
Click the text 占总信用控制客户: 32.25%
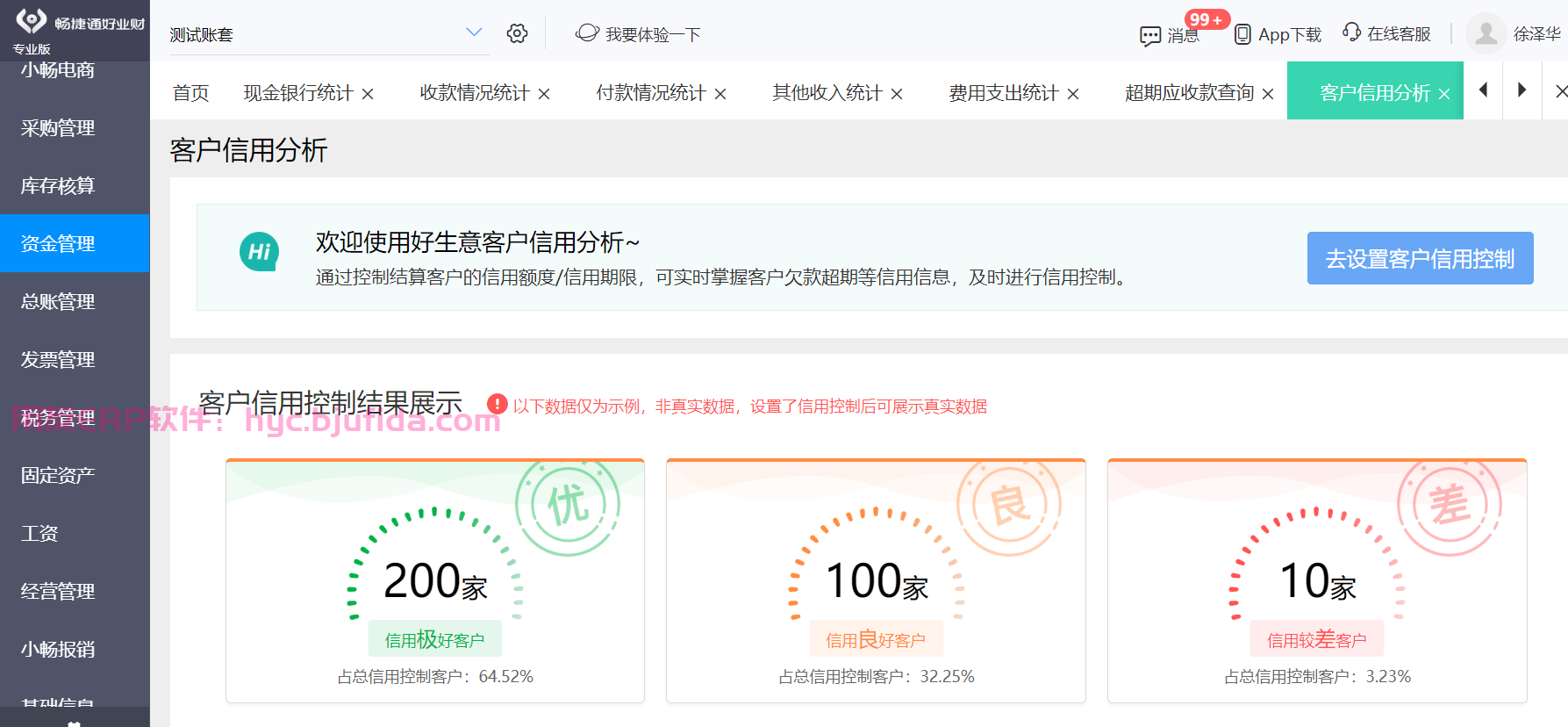coord(877,677)
